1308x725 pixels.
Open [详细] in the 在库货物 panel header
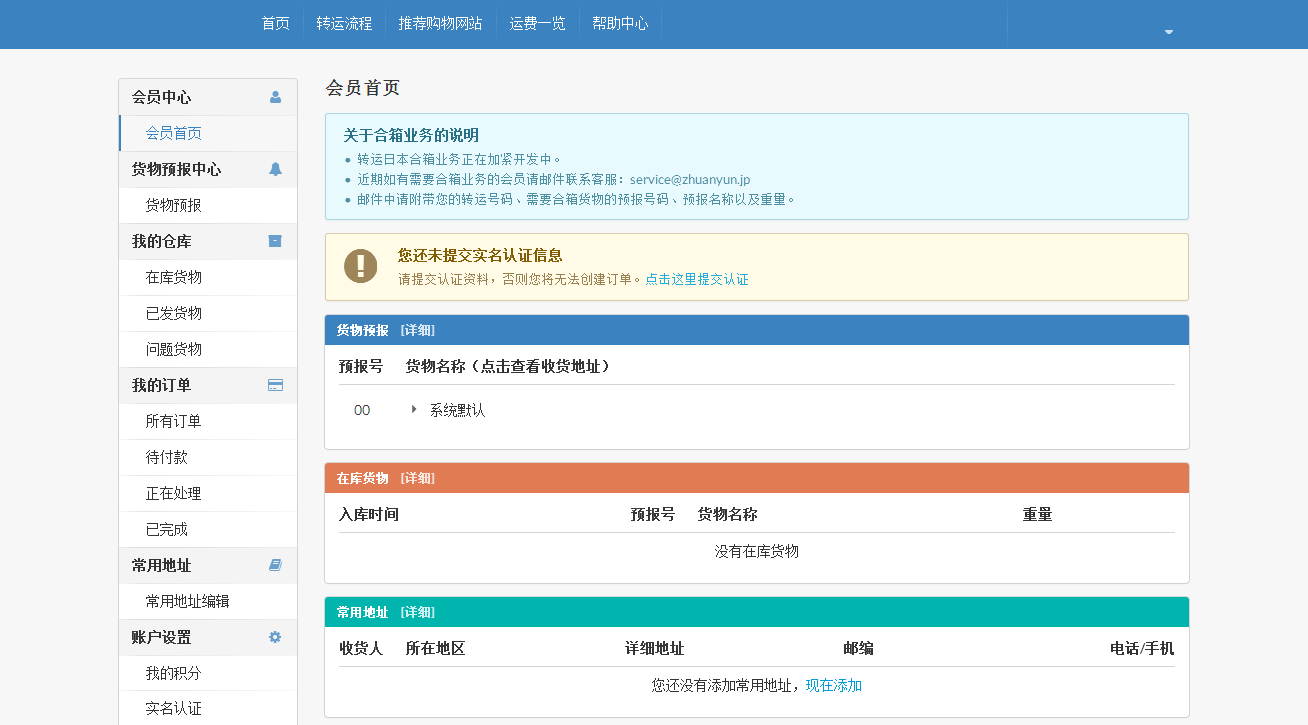coord(417,478)
